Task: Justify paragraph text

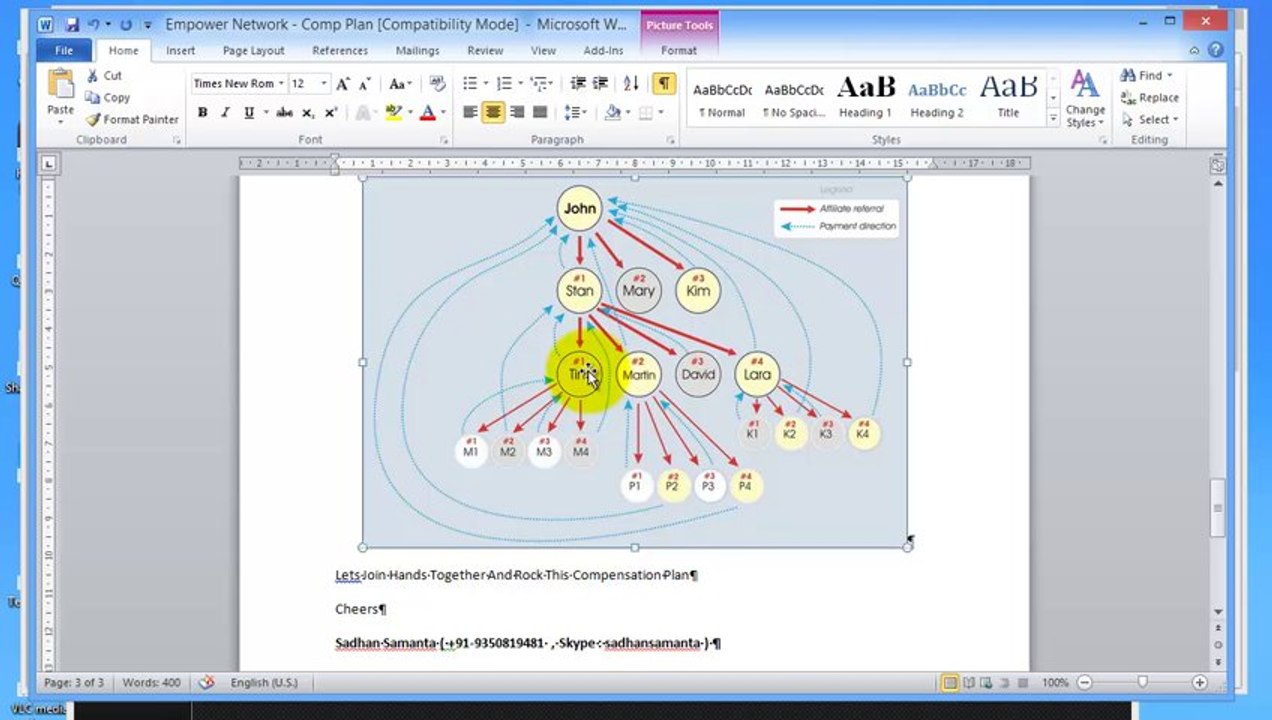Action: pos(540,113)
